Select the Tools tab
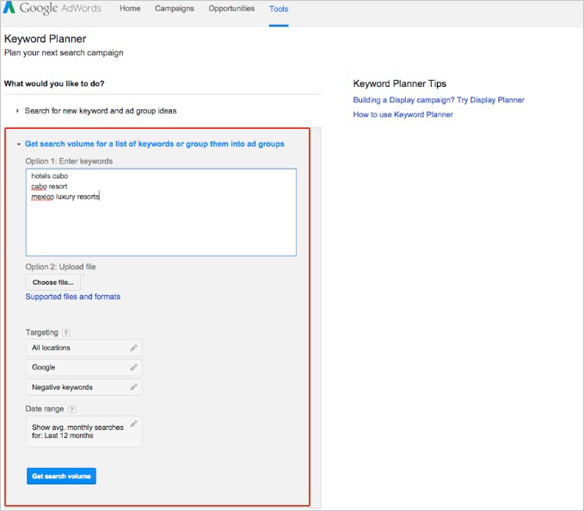This screenshot has width=584, height=511. tap(279, 9)
